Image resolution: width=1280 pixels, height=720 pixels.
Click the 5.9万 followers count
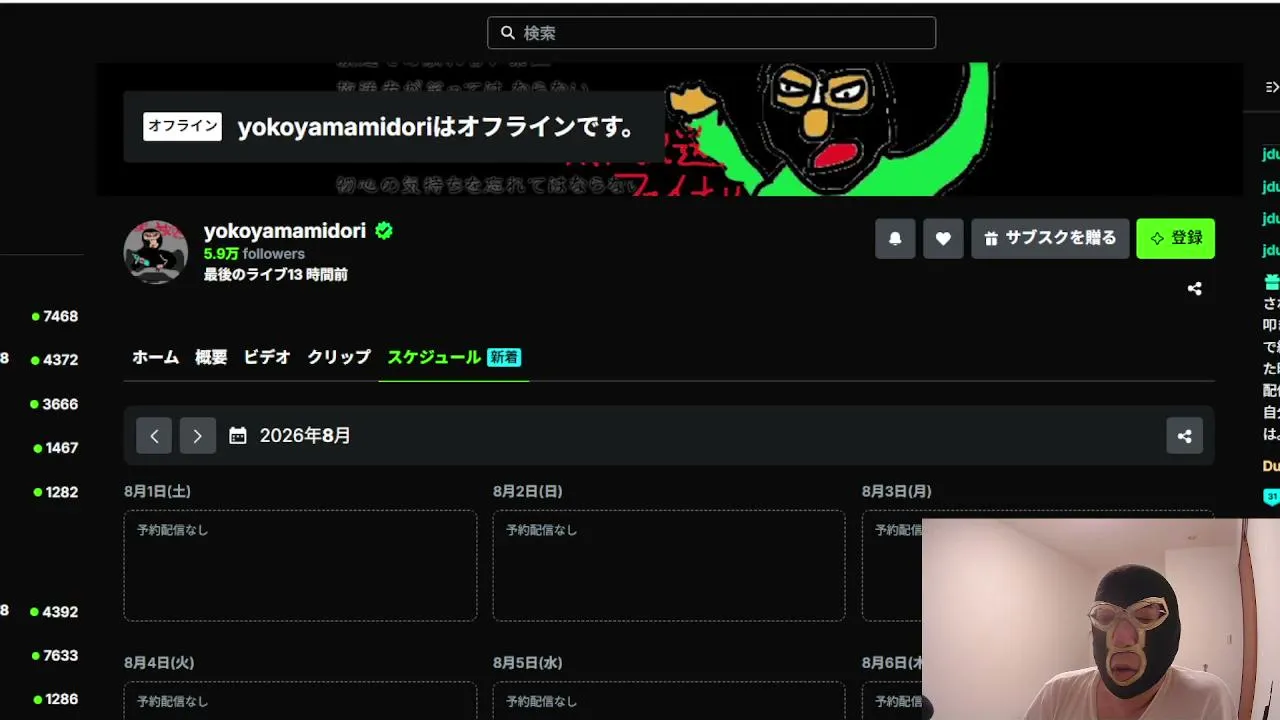pos(254,254)
